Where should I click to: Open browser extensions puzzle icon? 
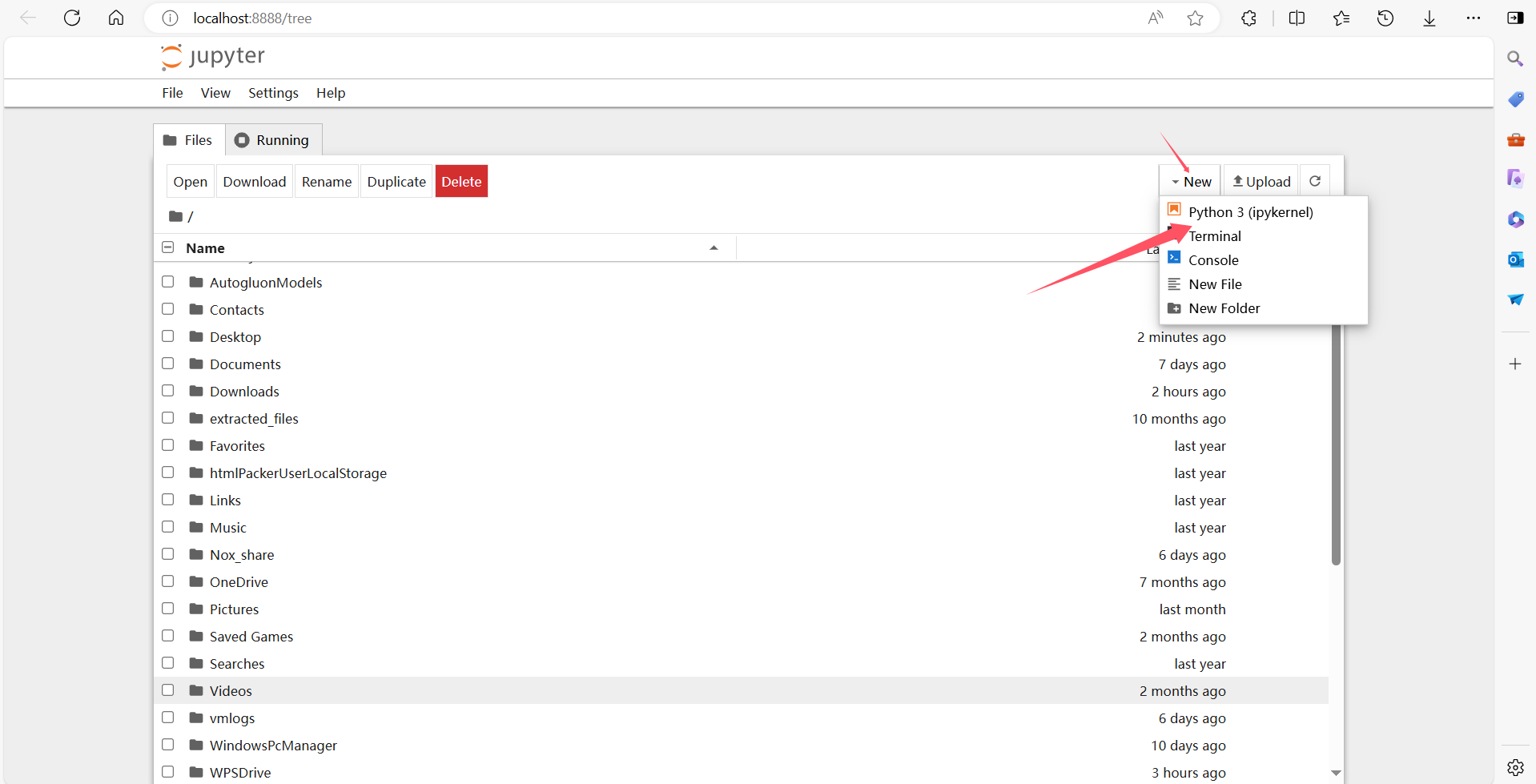coord(1249,18)
